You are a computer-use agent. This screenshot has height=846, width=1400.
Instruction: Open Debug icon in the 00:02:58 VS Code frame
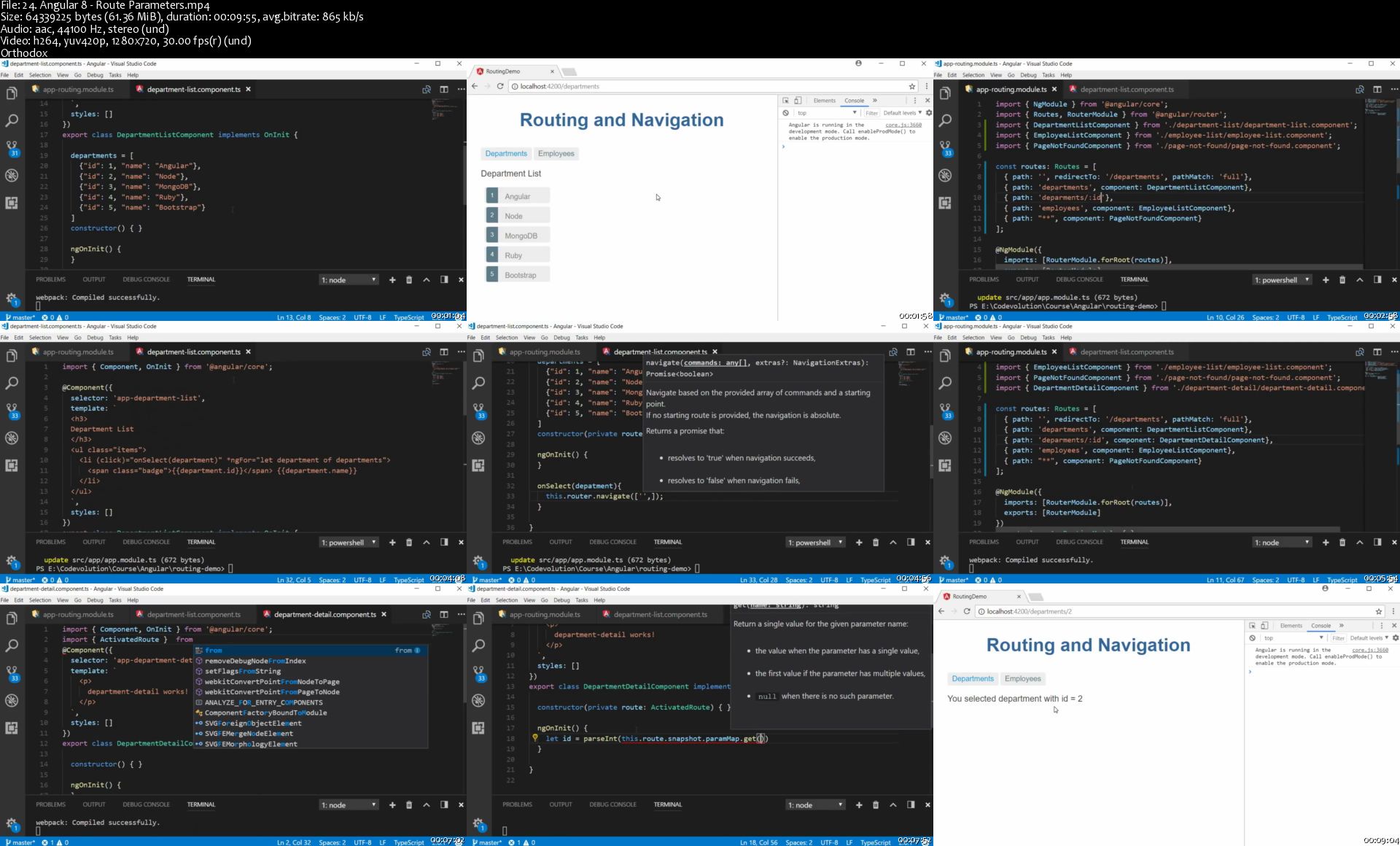click(945, 176)
